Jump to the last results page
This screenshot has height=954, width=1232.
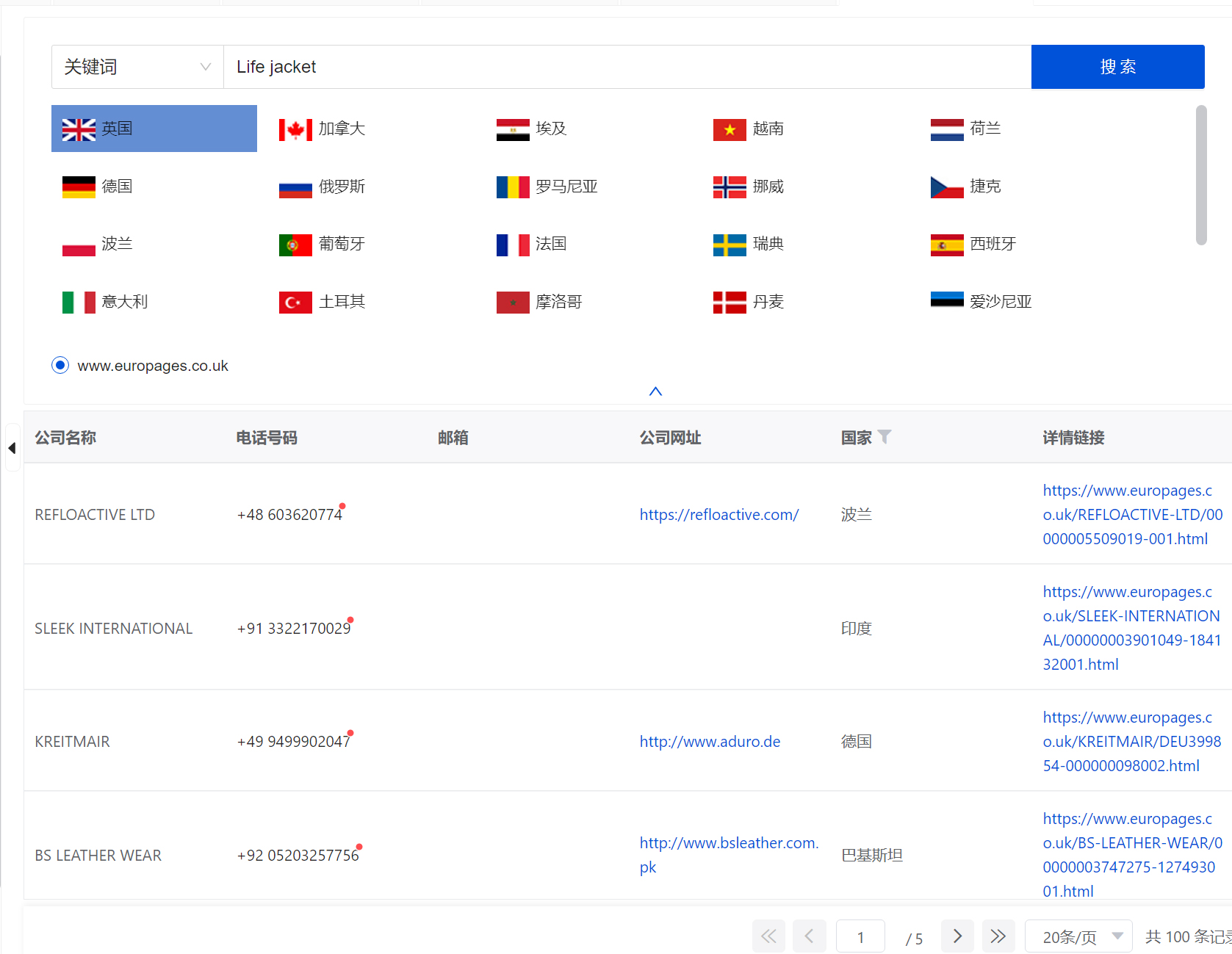point(998,936)
